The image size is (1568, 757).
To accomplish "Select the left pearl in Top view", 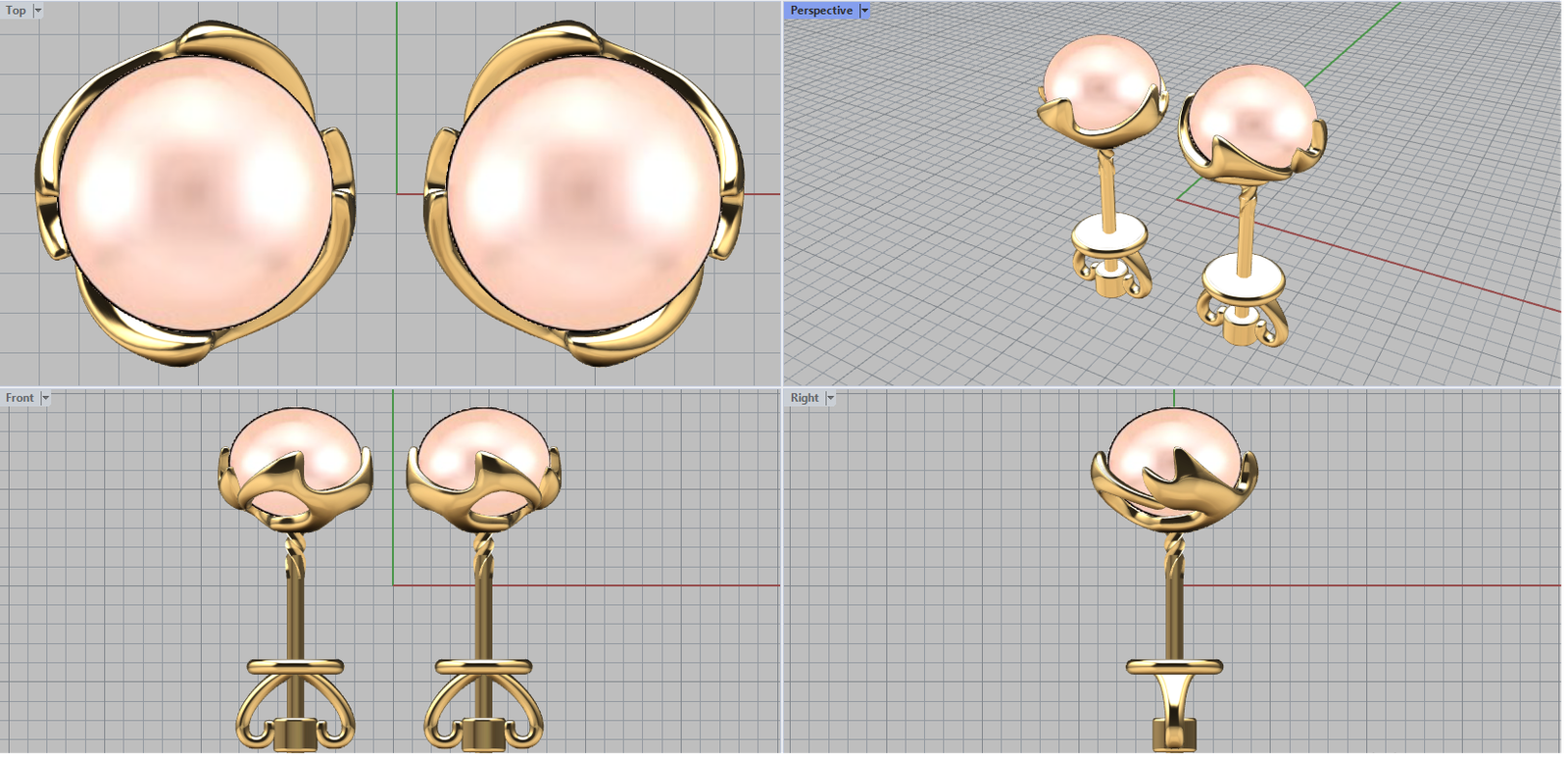I will [196, 191].
